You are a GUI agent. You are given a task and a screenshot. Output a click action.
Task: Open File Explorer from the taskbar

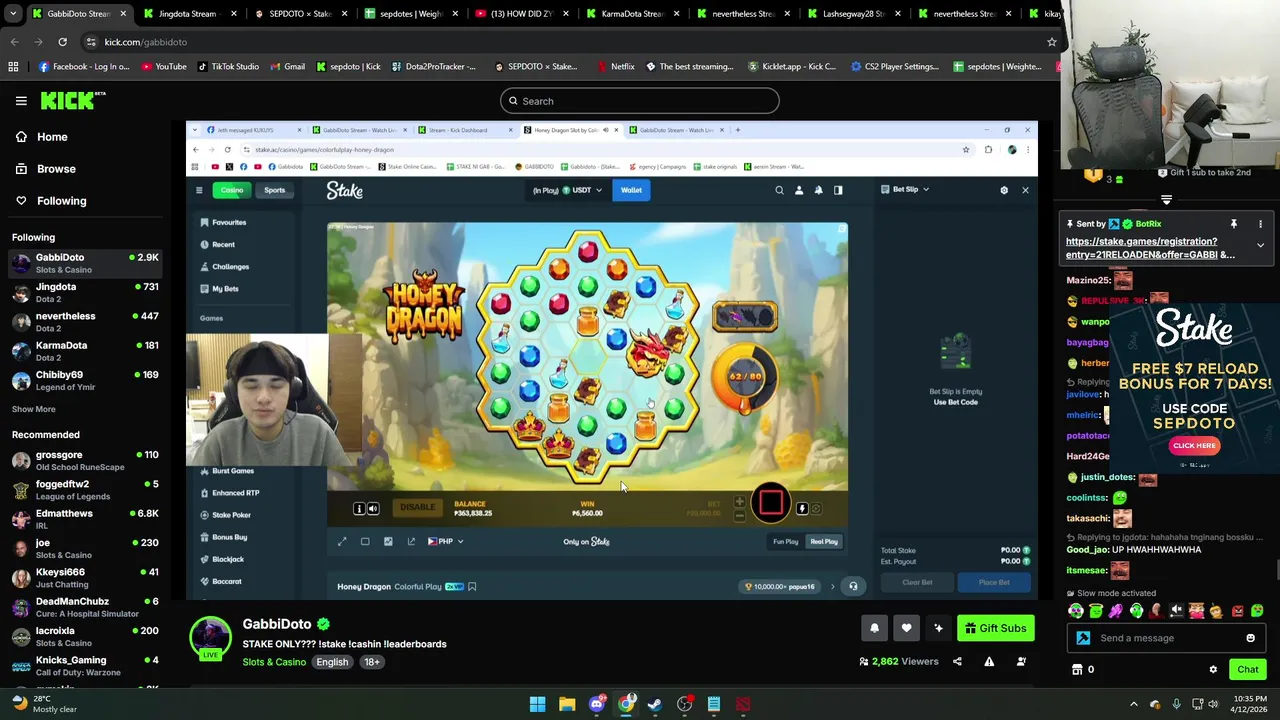pyautogui.click(x=567, y=704)
